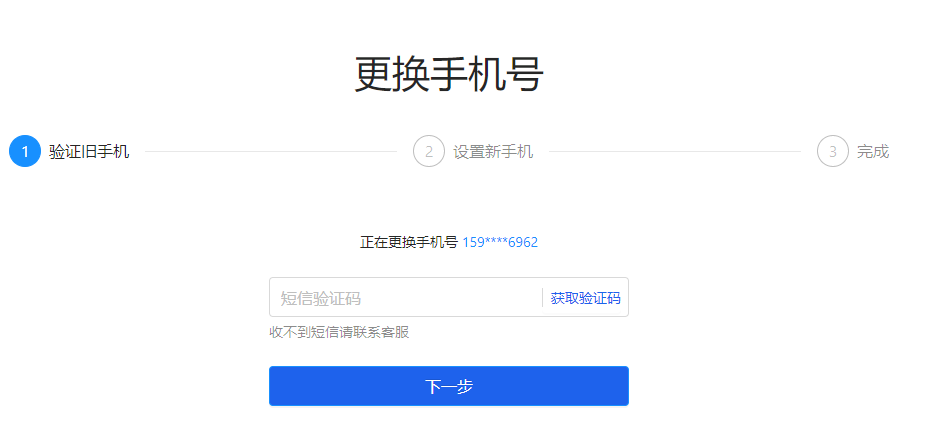
Task: Click the grey step 3 circle icon
Action: 833,151
